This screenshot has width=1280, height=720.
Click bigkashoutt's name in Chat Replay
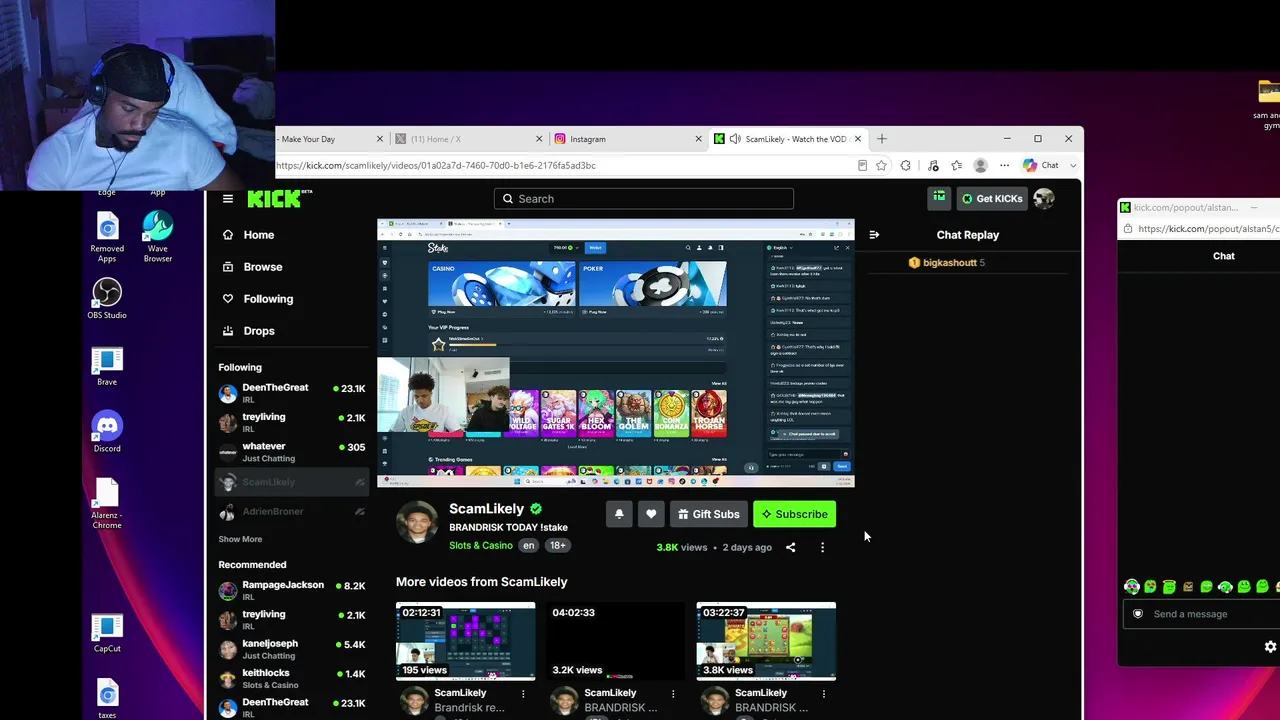tap(949, 263)
